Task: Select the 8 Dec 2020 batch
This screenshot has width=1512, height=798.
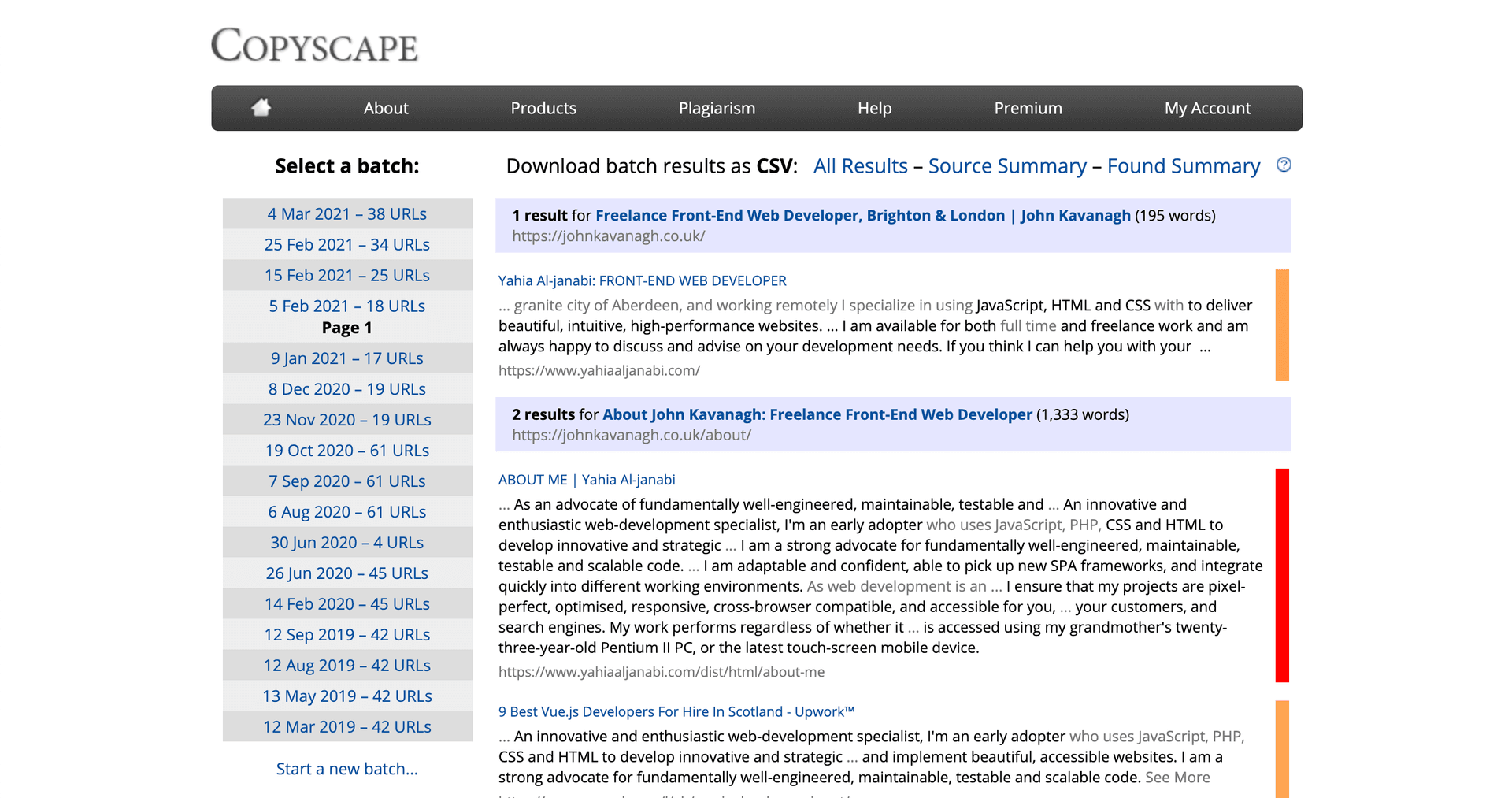Action: coord(347,388)
